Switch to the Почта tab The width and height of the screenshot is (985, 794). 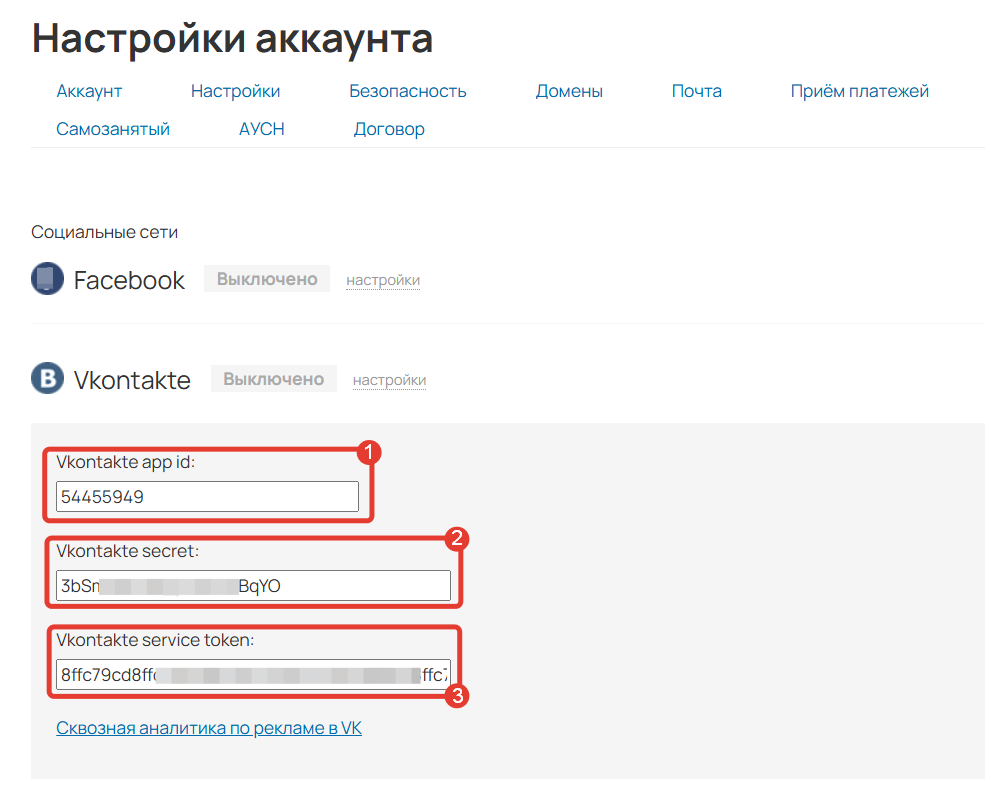(x=697, y=90)
